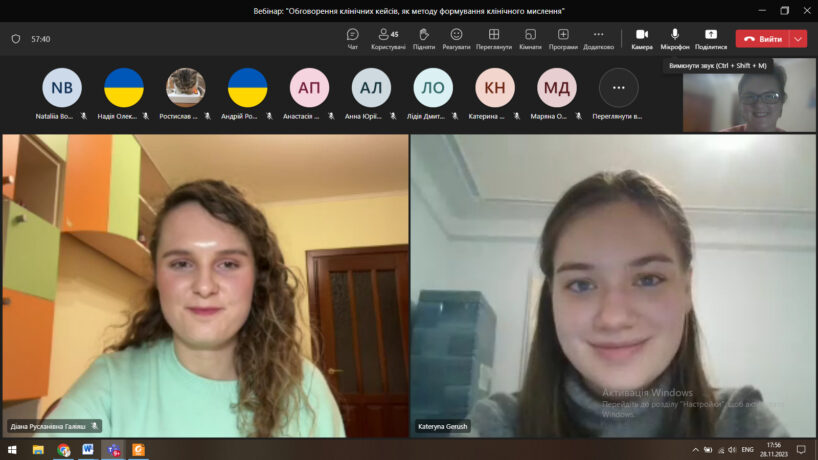
Task: Select the КН participant avatar
Action: point(494,88)
